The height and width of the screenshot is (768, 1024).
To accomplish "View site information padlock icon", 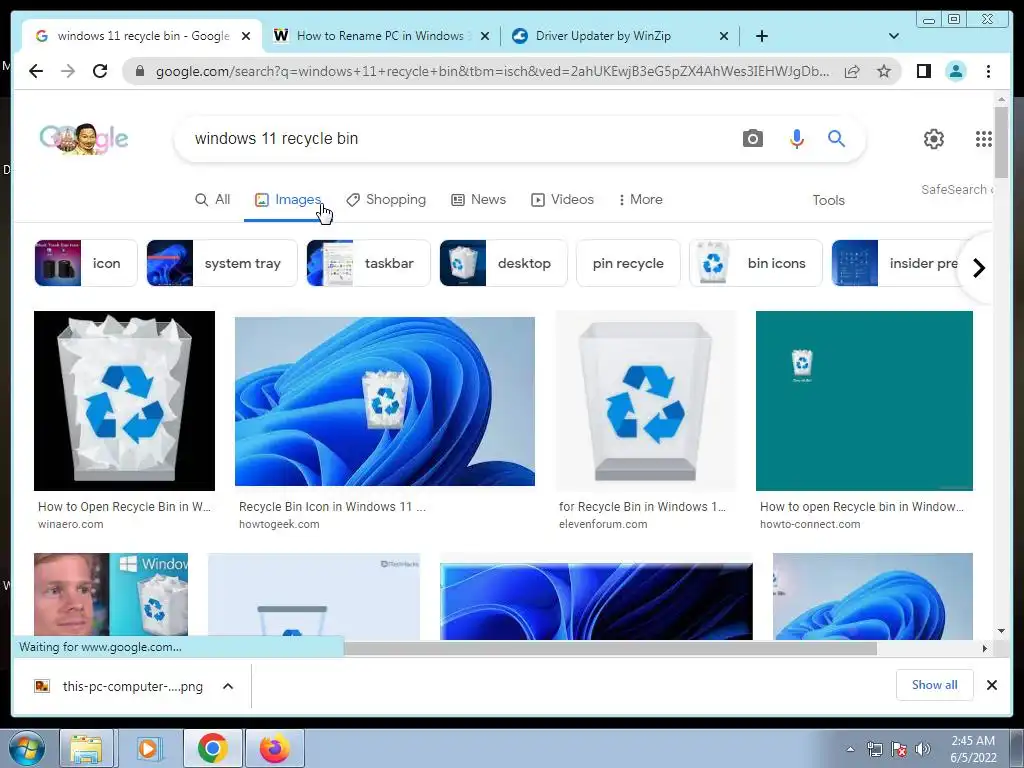I will (x=139, y=71).
